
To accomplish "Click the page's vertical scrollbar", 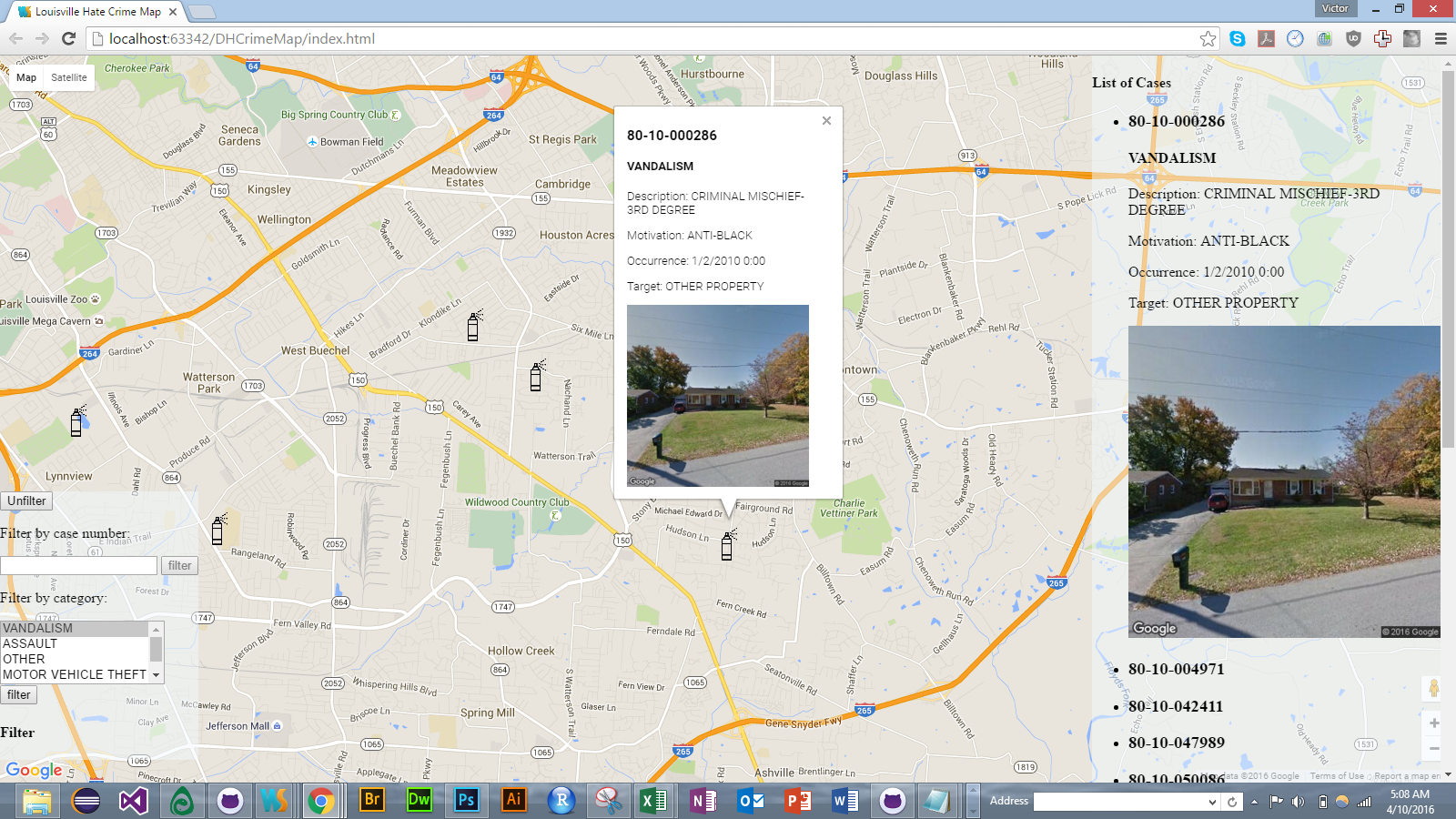I will (x=1448, y=259).
